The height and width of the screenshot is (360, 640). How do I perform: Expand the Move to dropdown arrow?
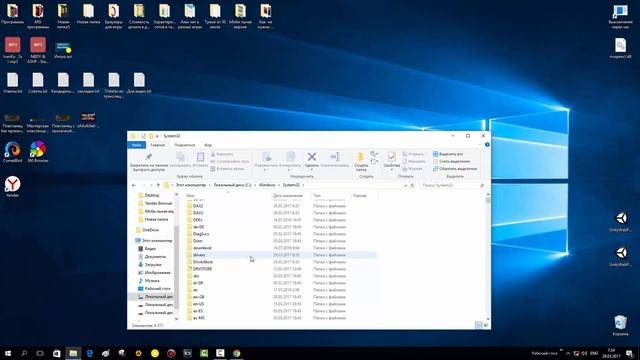tap(265, 170)
